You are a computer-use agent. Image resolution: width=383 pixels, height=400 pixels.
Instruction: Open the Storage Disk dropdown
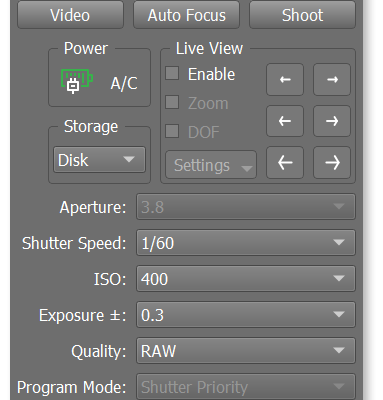(x=99, y=160)
